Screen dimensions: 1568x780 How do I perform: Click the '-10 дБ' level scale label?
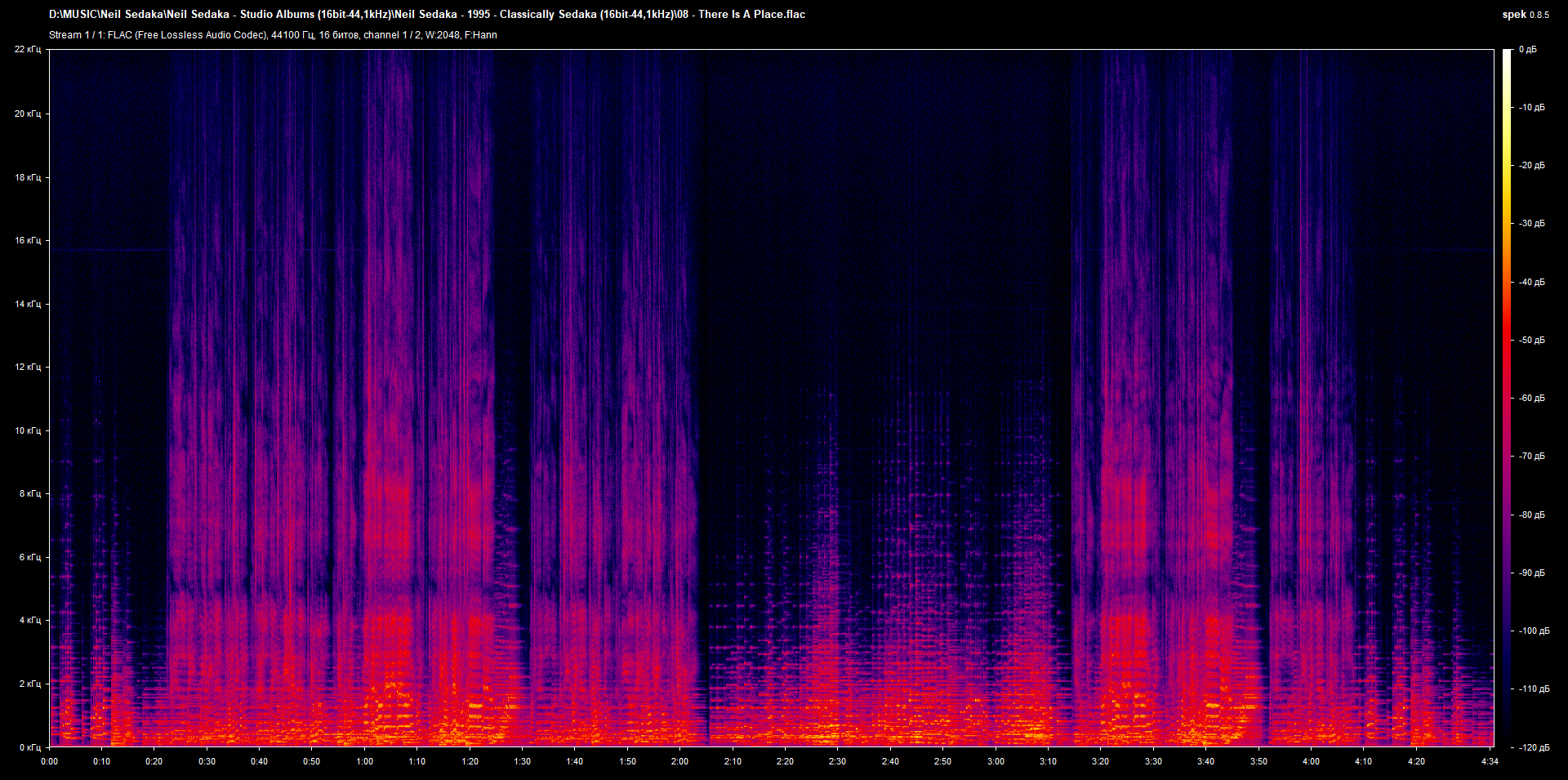[1532, 108]
